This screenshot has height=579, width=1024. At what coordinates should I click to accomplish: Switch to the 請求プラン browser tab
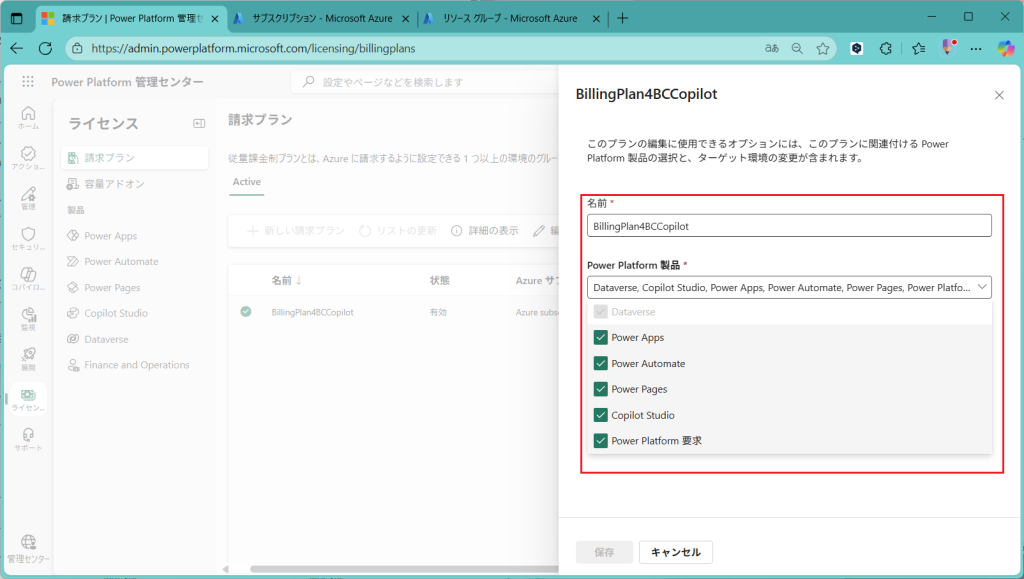coord(132,18)
